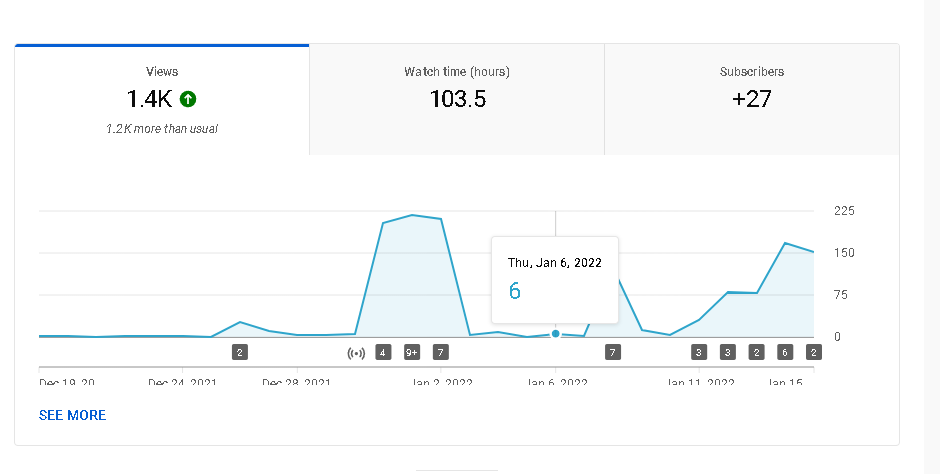Select the Views metric tab
Screen dimensions: 940x474
pos(162,99)
